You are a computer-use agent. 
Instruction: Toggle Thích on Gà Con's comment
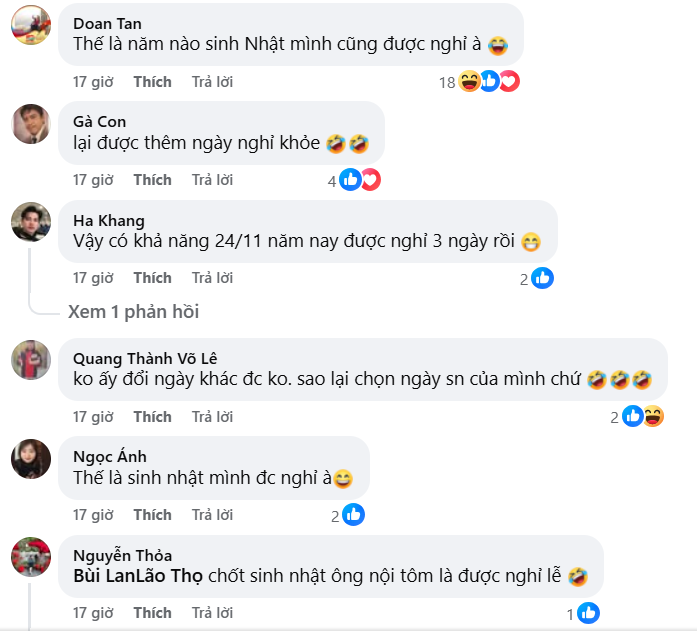click(152, 180)
